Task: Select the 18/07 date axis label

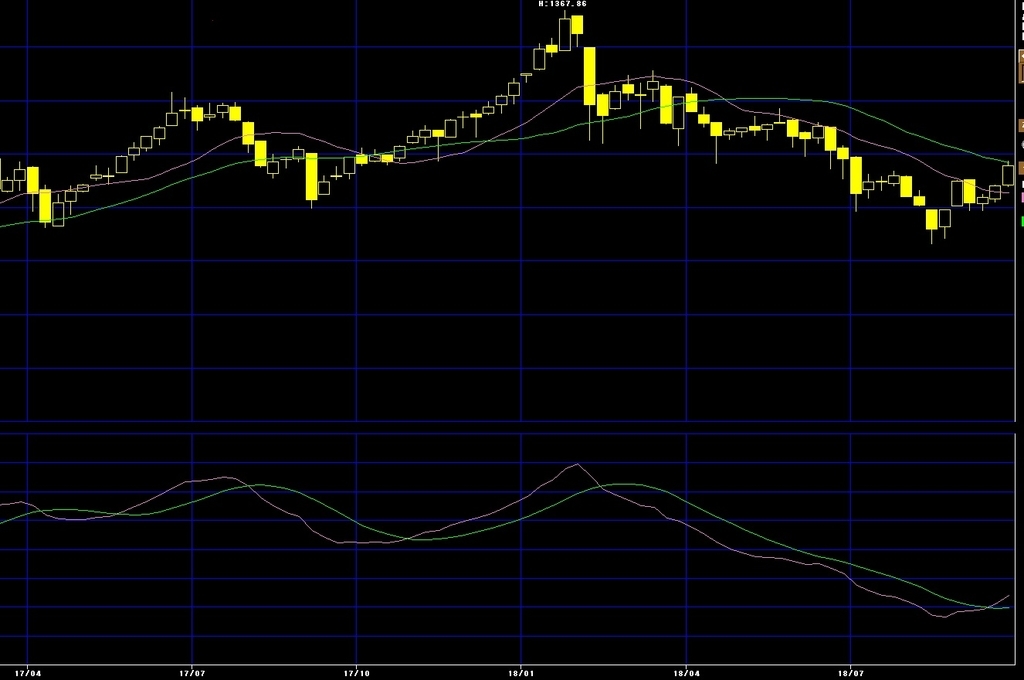Action: click(851, 673)
